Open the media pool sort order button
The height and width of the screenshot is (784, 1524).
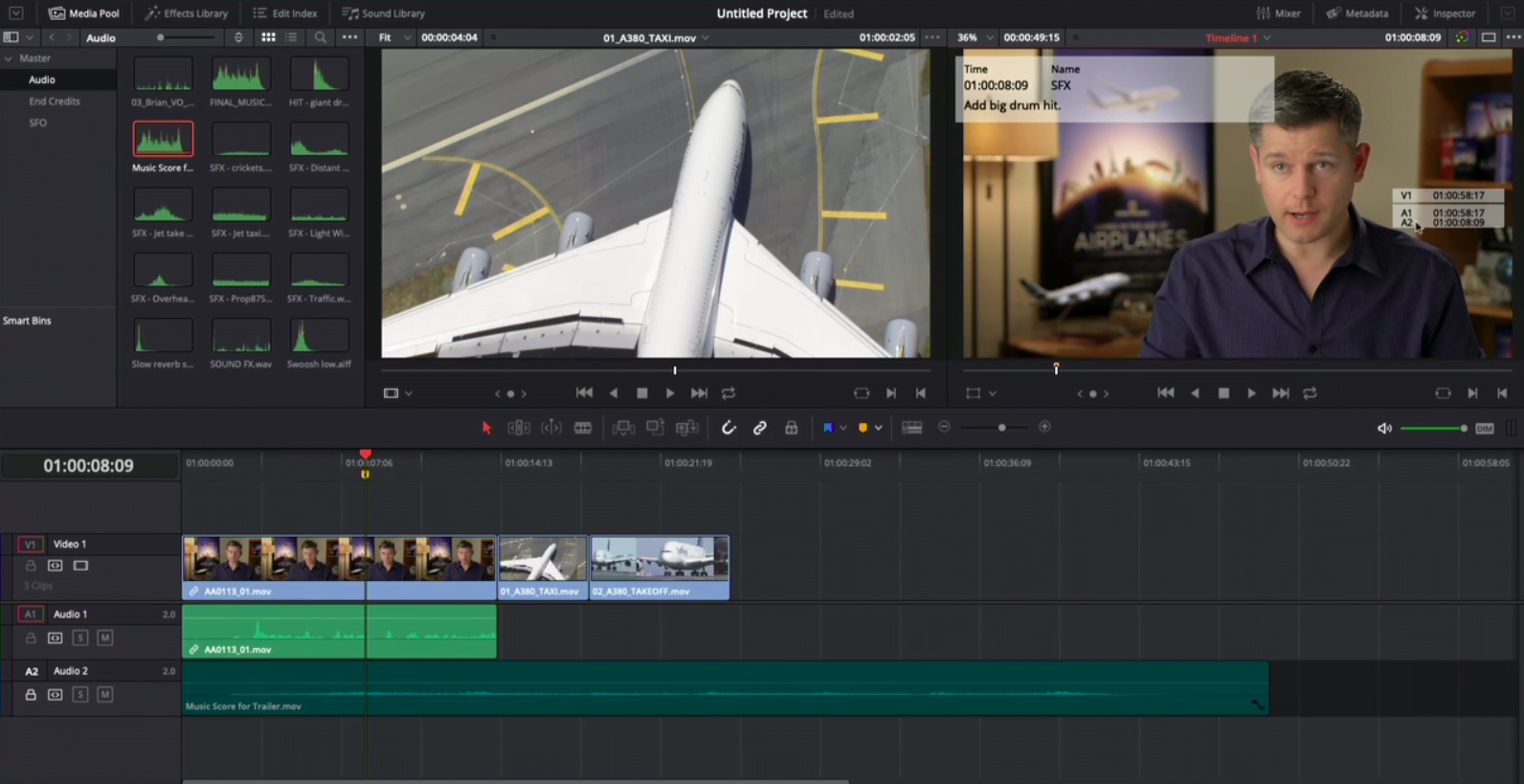pyautogui.click(x=238, y=37)
